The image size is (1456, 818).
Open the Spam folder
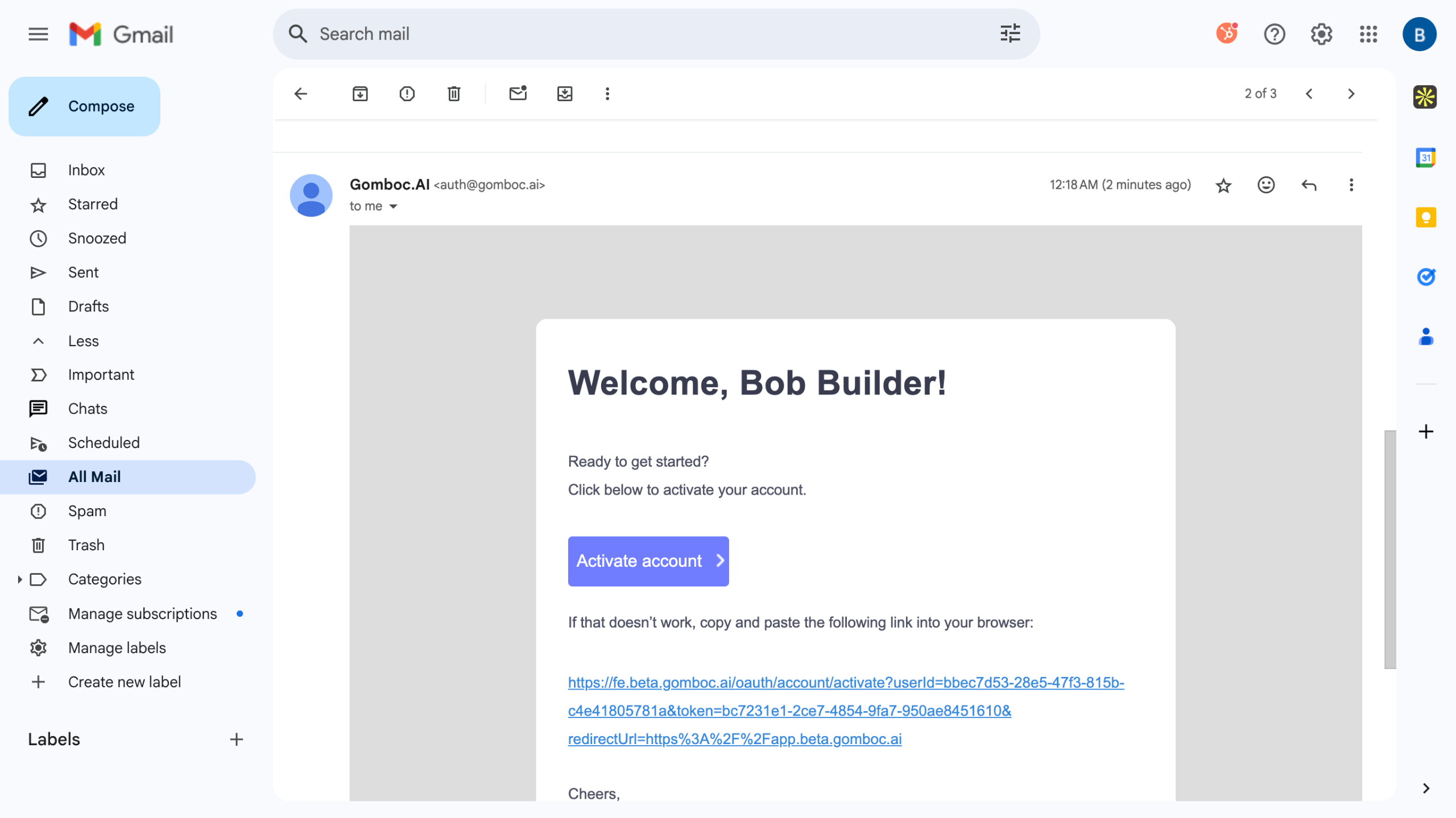(x=87, y=511)
